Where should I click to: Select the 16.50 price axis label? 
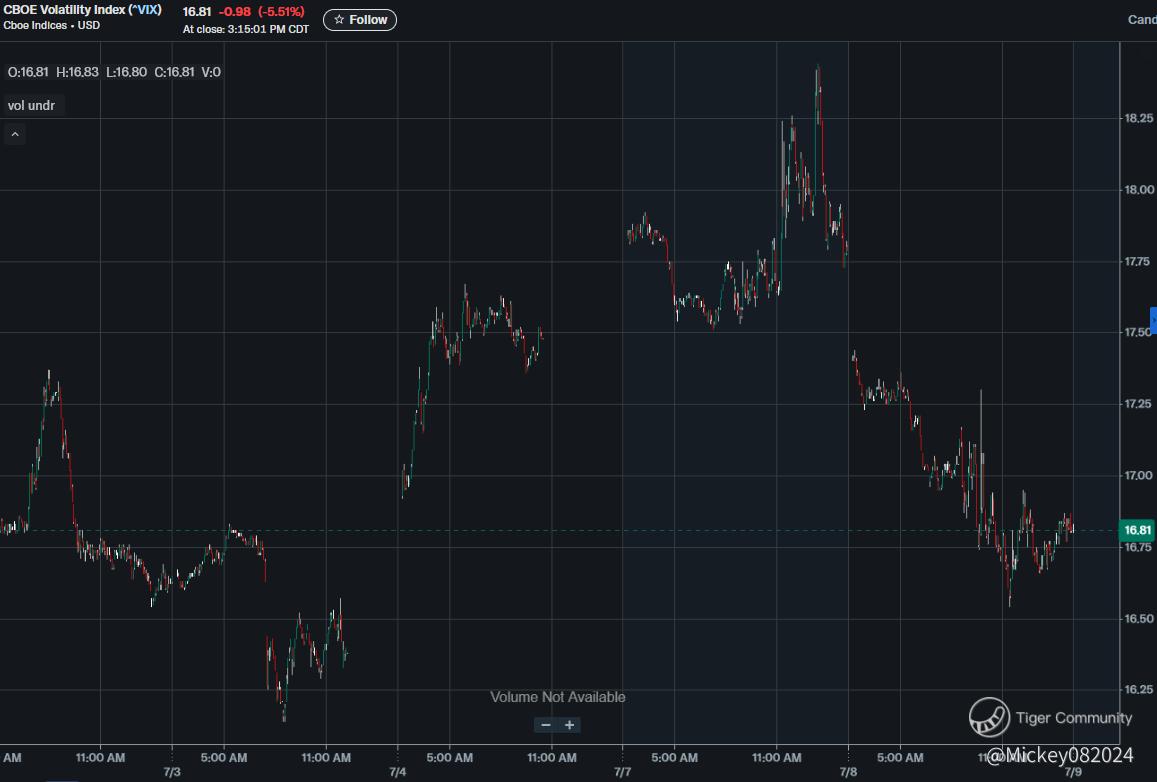point(1138,618)
